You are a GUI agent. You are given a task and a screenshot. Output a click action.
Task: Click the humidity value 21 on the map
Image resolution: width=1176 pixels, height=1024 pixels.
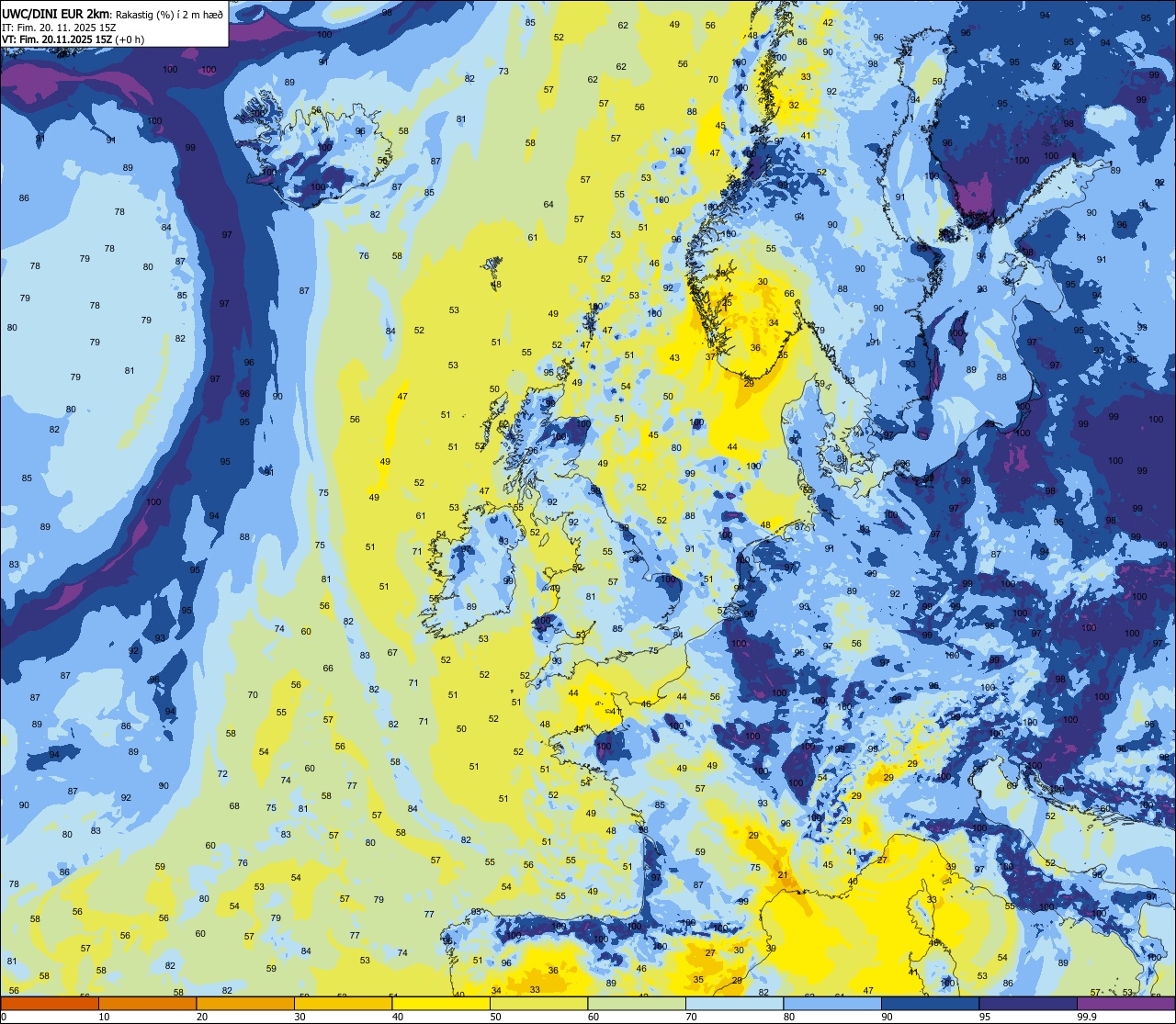[783, 875]
